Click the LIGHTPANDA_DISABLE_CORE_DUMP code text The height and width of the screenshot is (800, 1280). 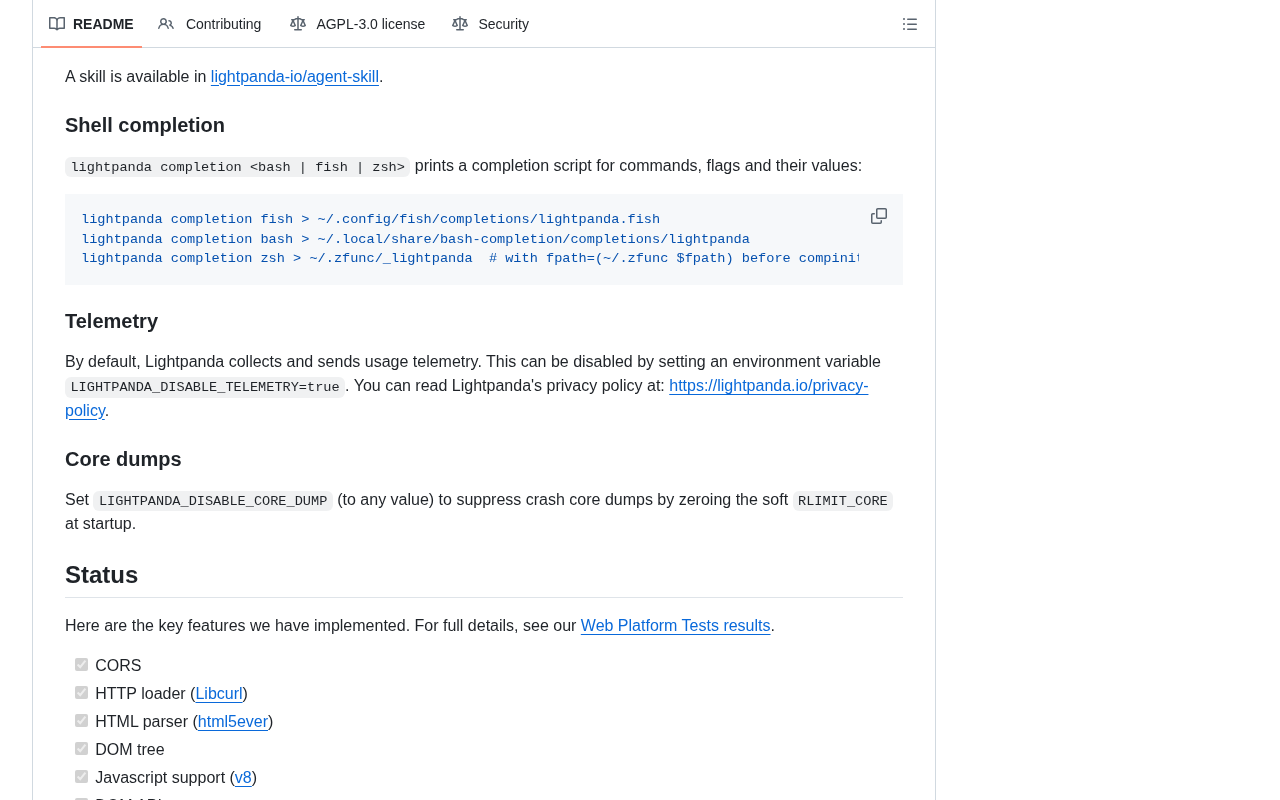[x=213, y=501]
